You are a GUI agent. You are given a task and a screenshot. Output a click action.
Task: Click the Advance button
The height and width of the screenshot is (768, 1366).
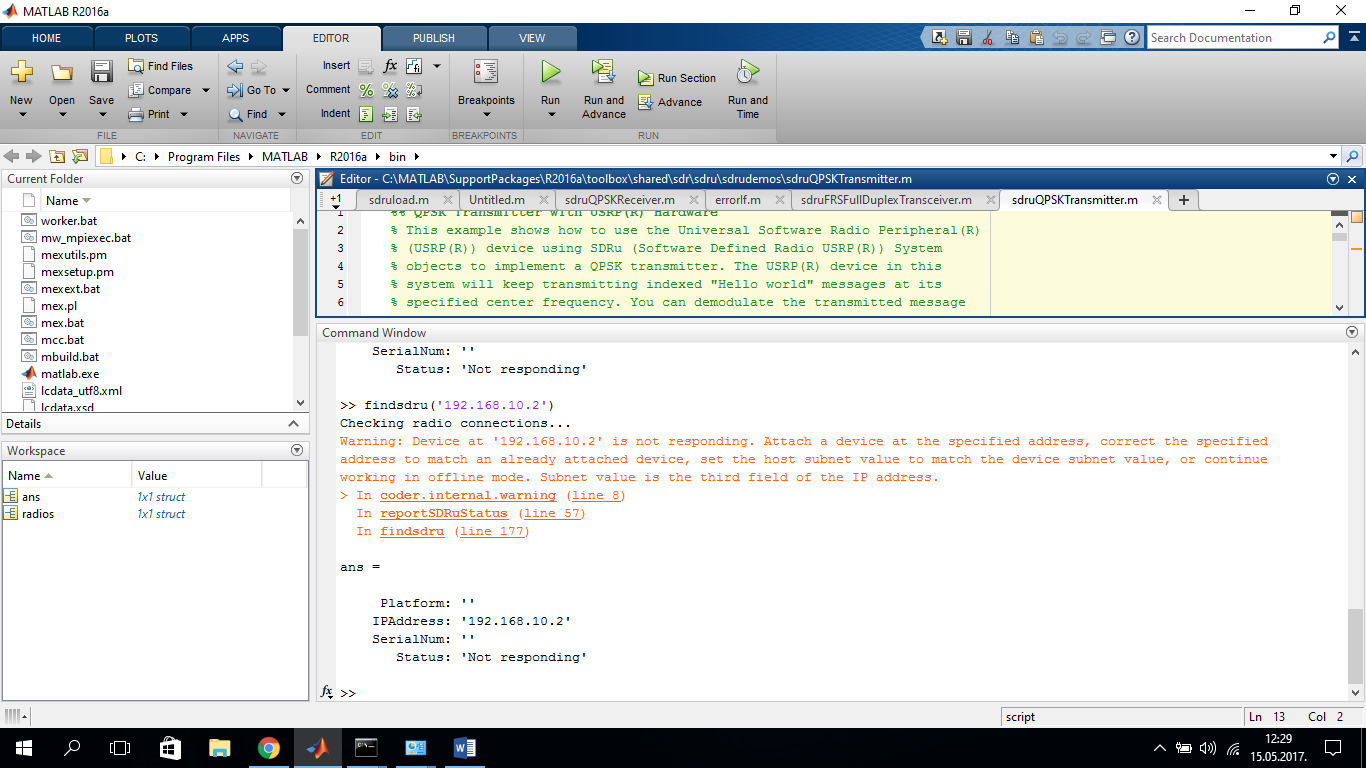point(669,102)
